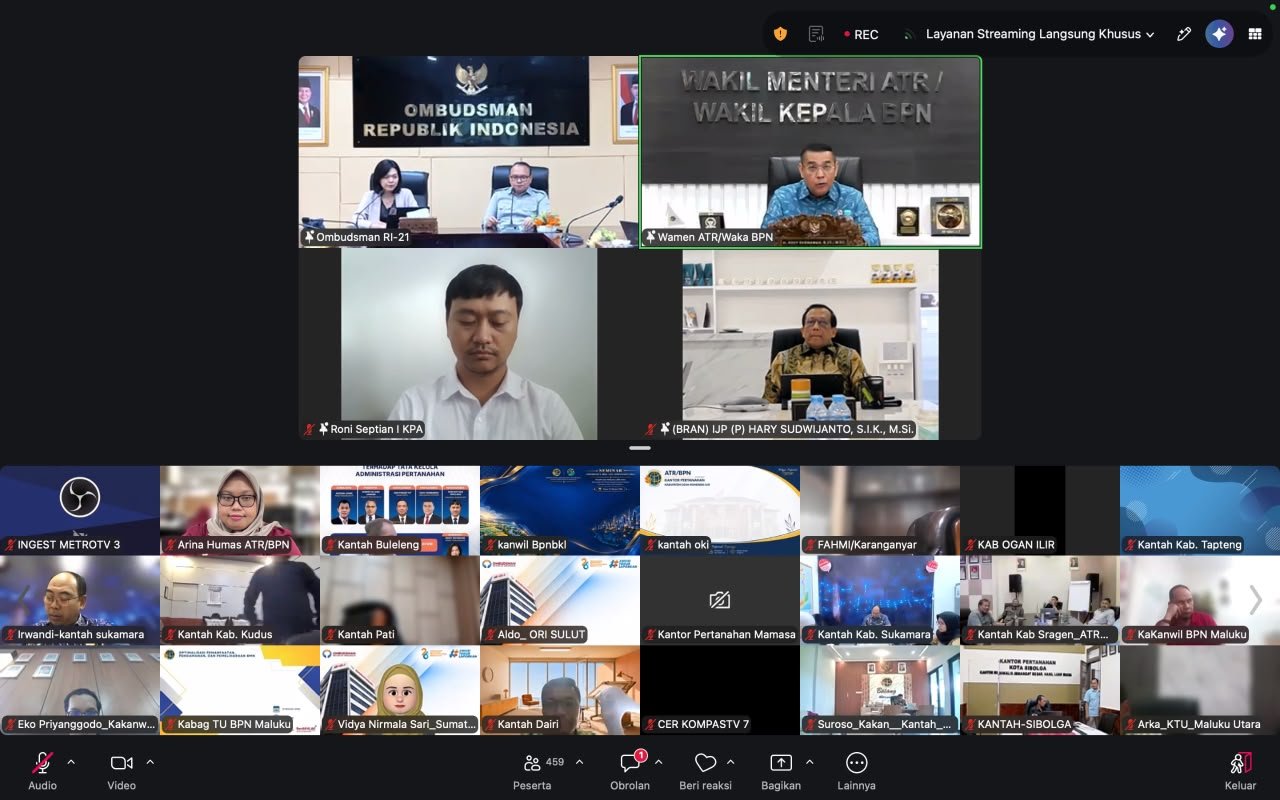This screenshot has height=800, width=1280.
Task: Click KaKanwil BPN Maluku thumbnail
Action: pos(1200,600)
